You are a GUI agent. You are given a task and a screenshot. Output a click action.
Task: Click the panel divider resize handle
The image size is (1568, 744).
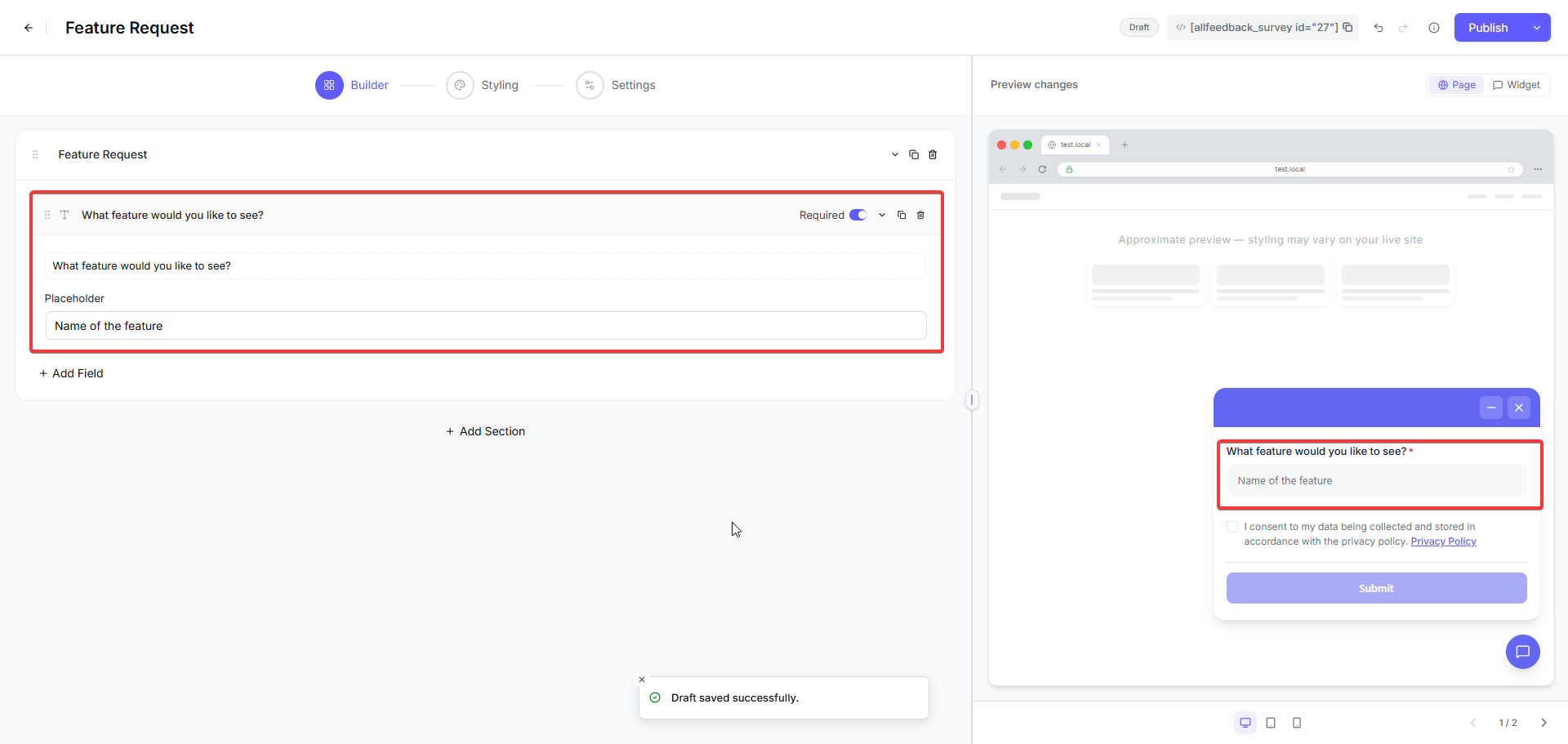click(x=972, y=400)
